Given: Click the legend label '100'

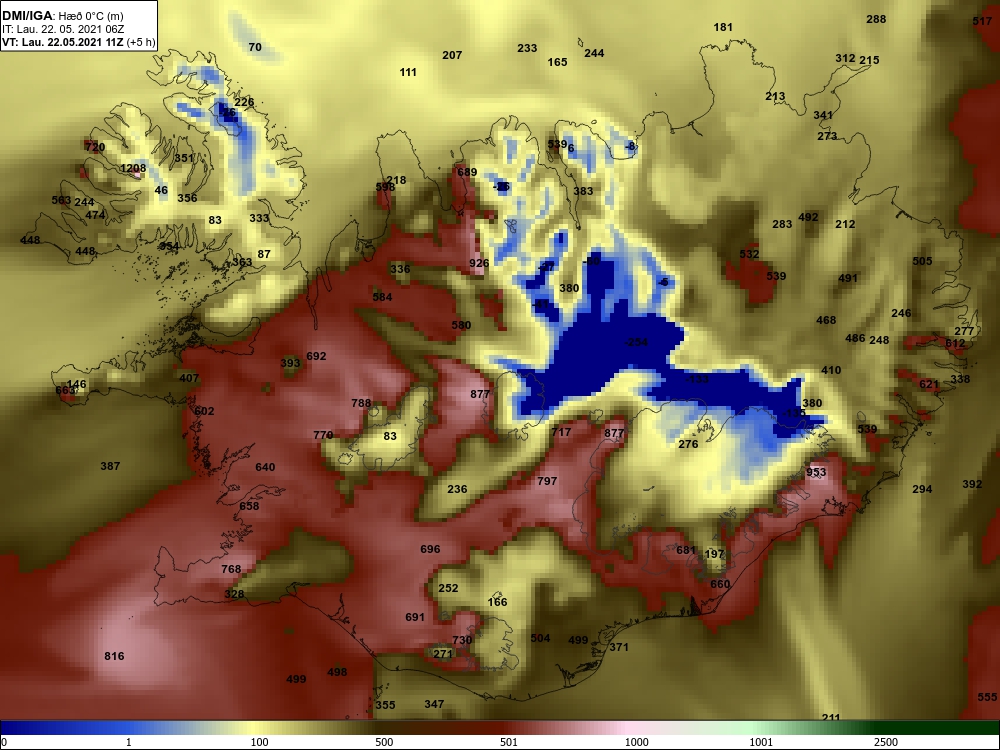Looking at the screenshot, I should (x=260, y=742).
